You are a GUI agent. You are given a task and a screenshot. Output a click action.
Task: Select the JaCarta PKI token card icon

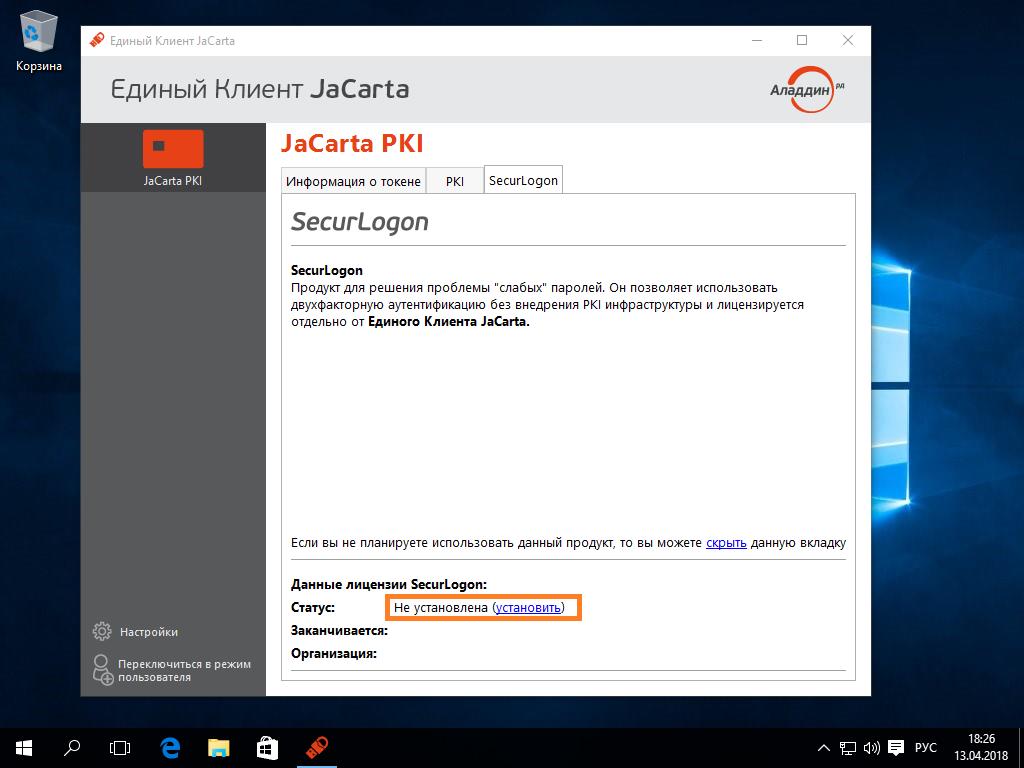click(x=173, y=148)
